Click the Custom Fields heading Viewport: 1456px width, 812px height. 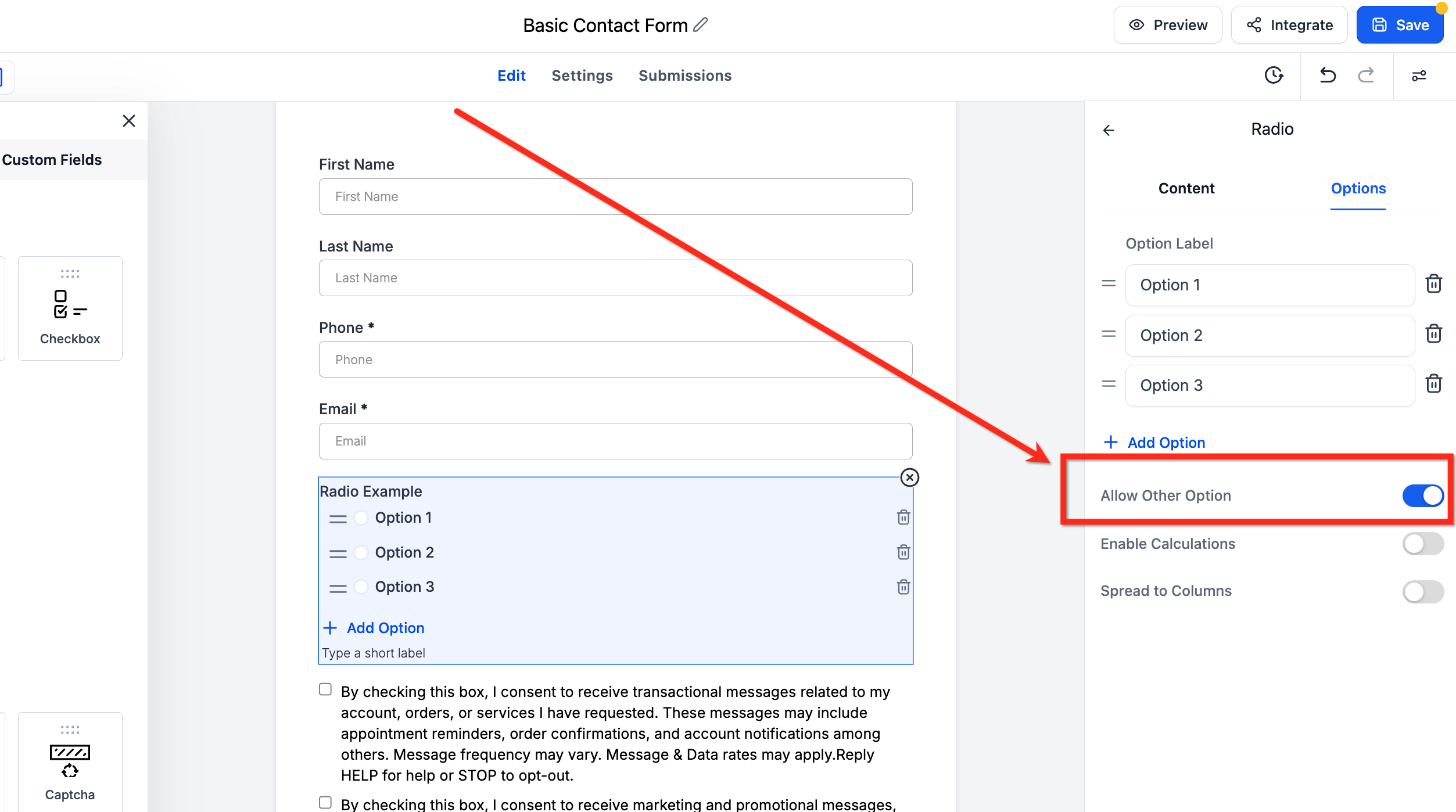pos(52,160)
